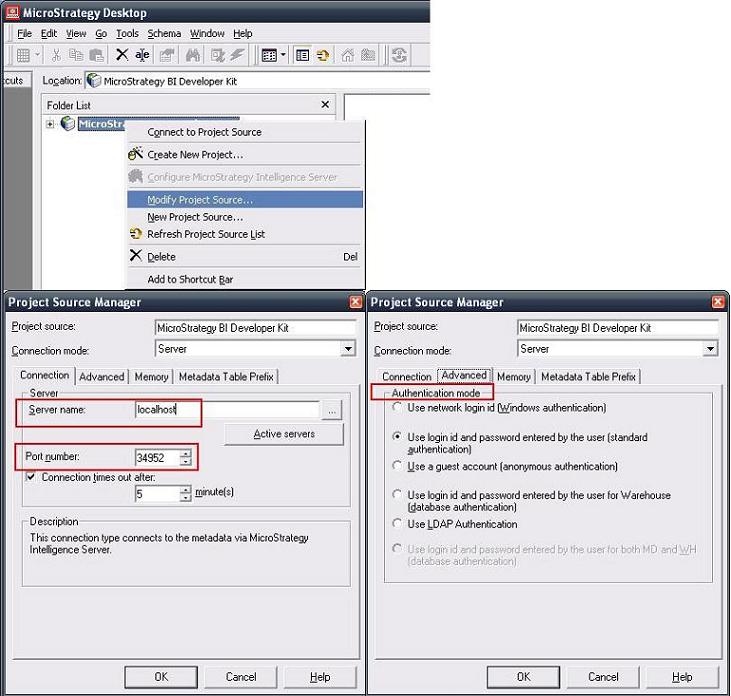Choose 'Modify Project Source...' from context menu
Viewport: 731px width, 696px height.
click(x=200, y=200)
